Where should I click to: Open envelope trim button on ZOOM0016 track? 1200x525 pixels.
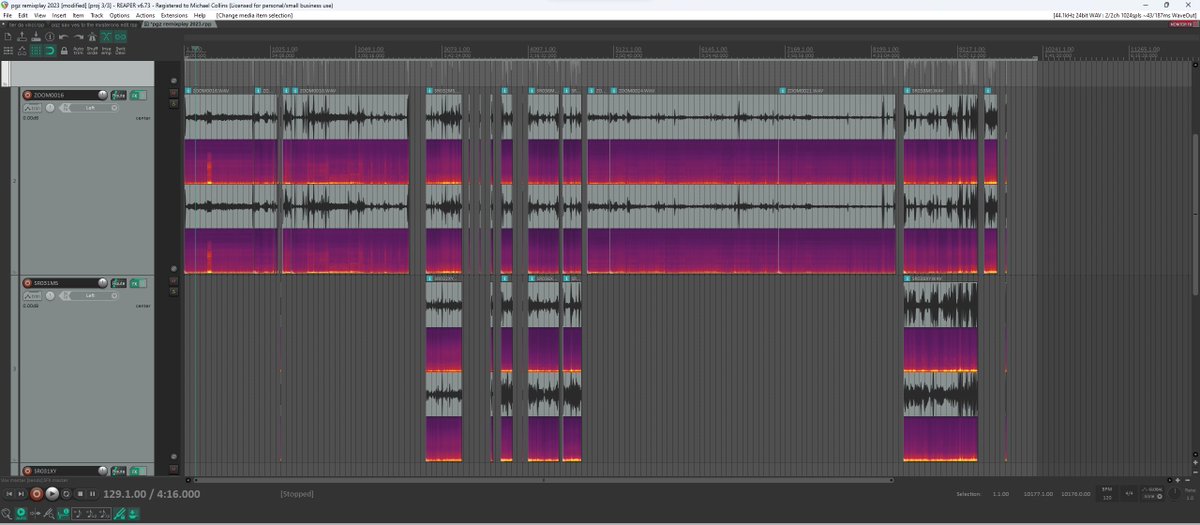[32, 108]
